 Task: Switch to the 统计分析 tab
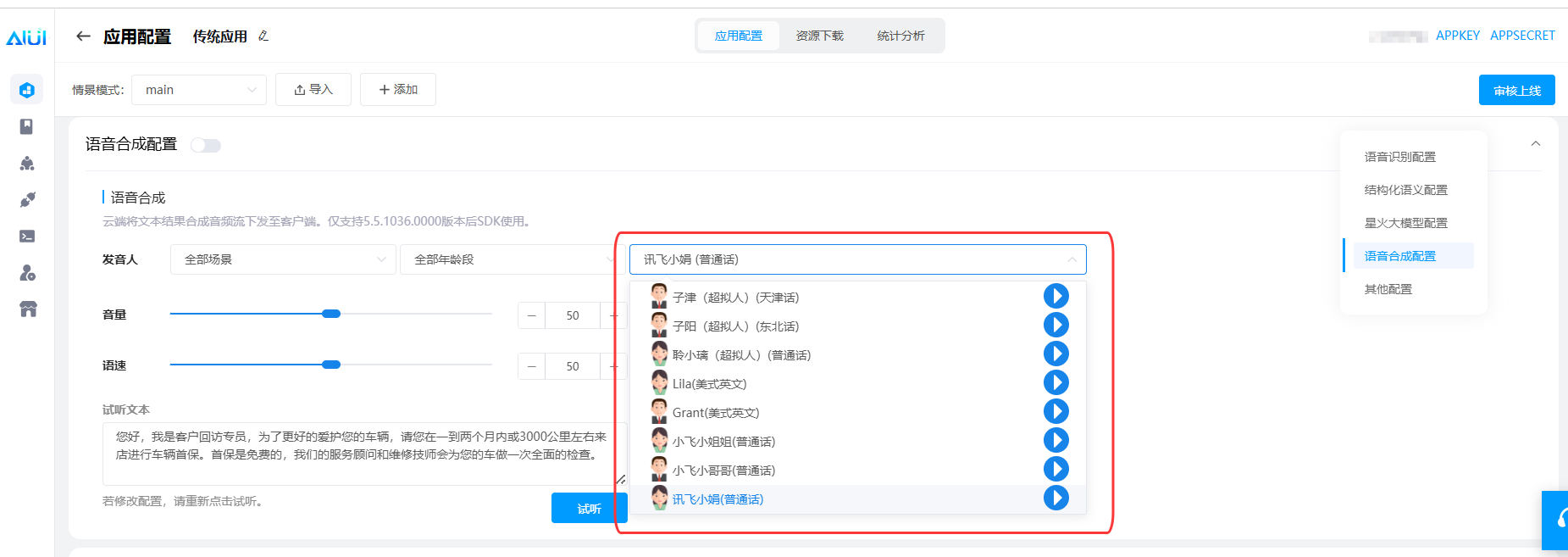click(x=900, y=36)
